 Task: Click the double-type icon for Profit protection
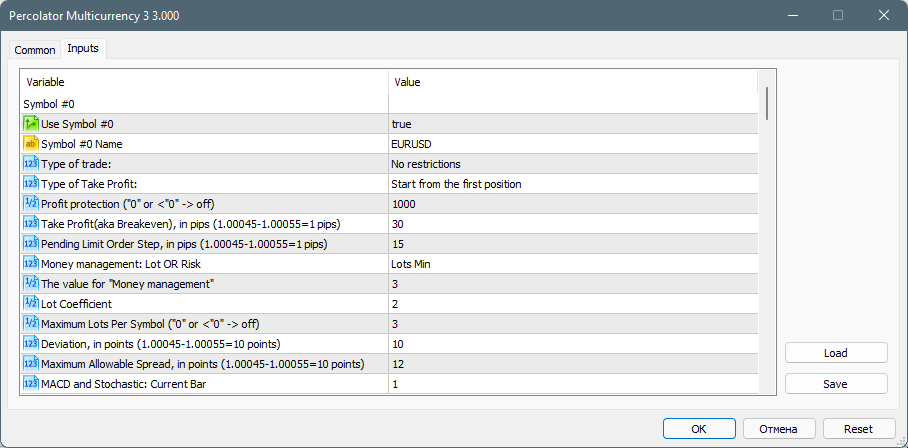coord(31,204)
